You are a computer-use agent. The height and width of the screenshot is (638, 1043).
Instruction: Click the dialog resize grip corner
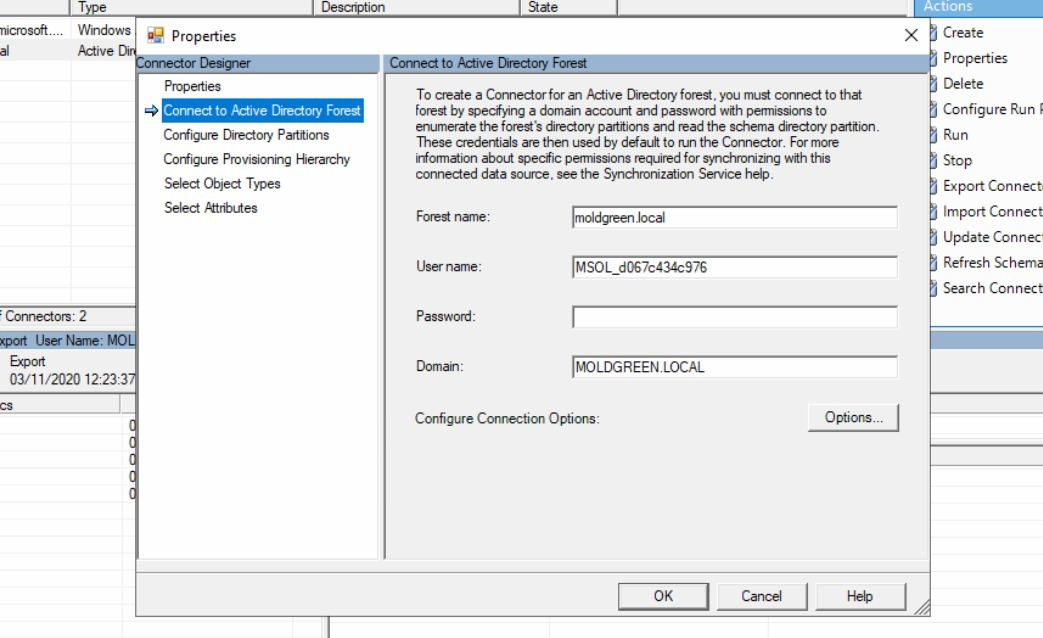click(x=922, y=608)
